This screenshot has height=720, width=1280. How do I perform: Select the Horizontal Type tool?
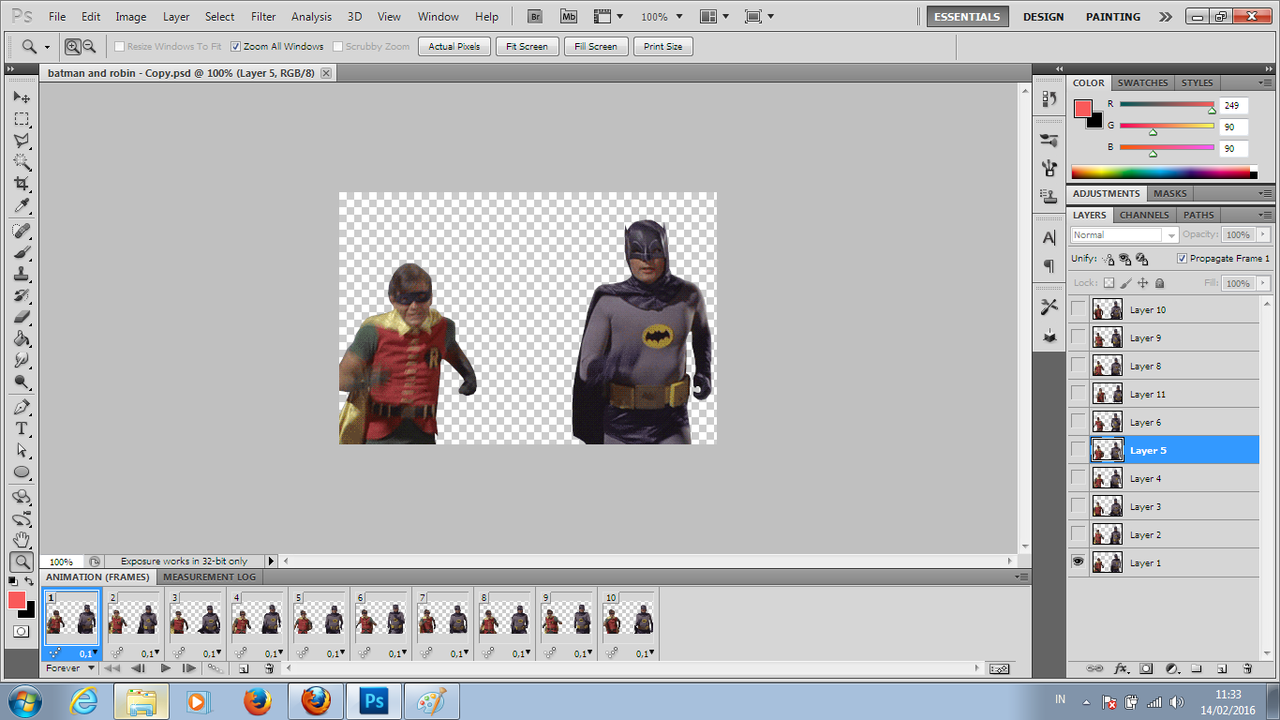pyautogui.click(x=21, y=429)
